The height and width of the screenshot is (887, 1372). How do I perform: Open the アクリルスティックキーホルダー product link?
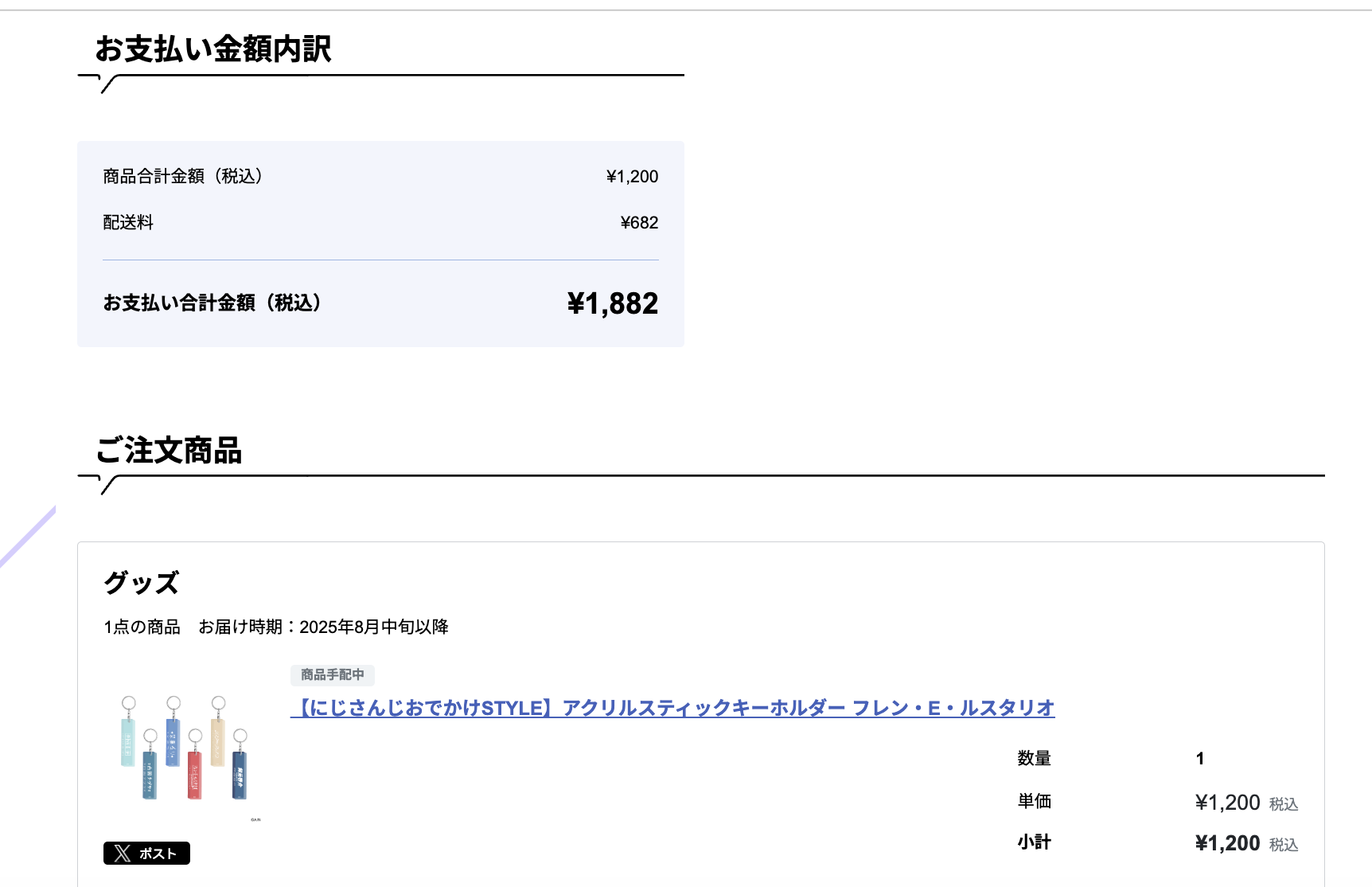pyautogui.click(x=672, y=708)
